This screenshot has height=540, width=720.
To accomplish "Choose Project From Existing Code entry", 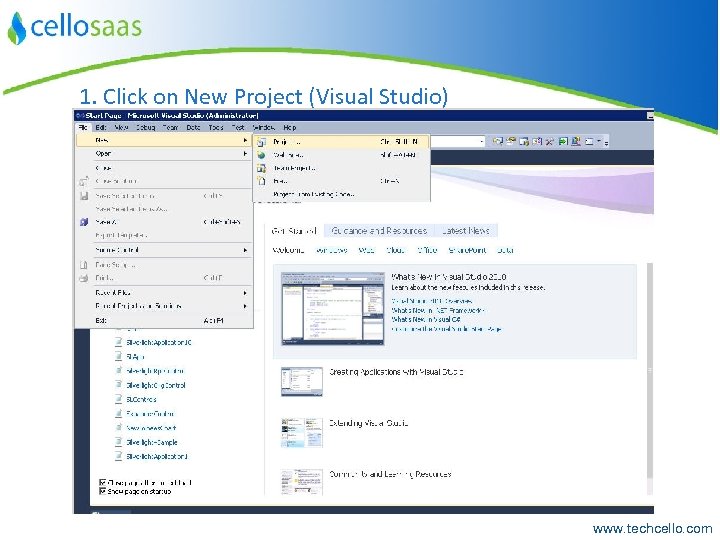I will 342,194.
